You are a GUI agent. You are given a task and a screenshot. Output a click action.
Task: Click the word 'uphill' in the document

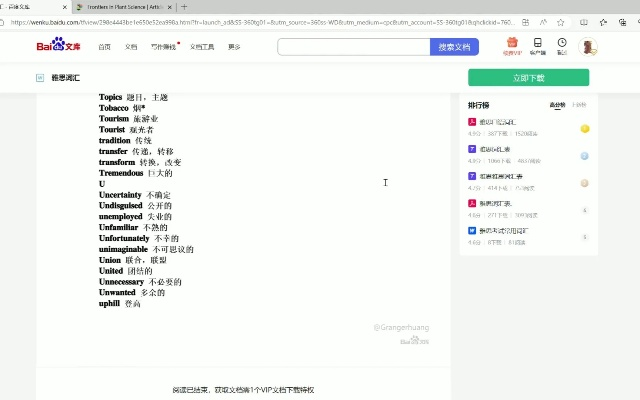point(109,304)
